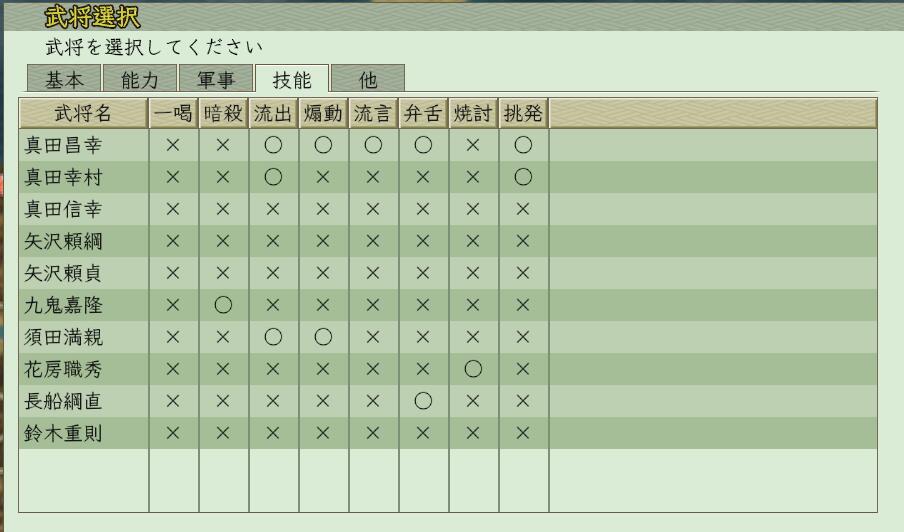Select the 軍事 tab
Image resolution: width=904 pixels, height=532 pixels.
point(215,80)
